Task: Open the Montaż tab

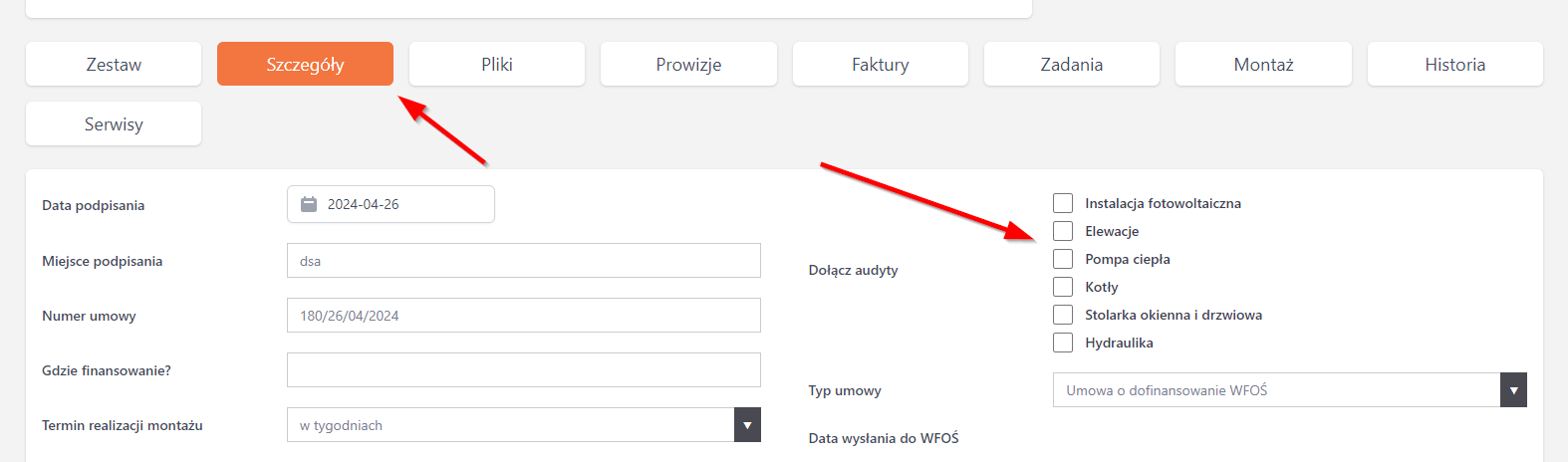Action: 1263,64
